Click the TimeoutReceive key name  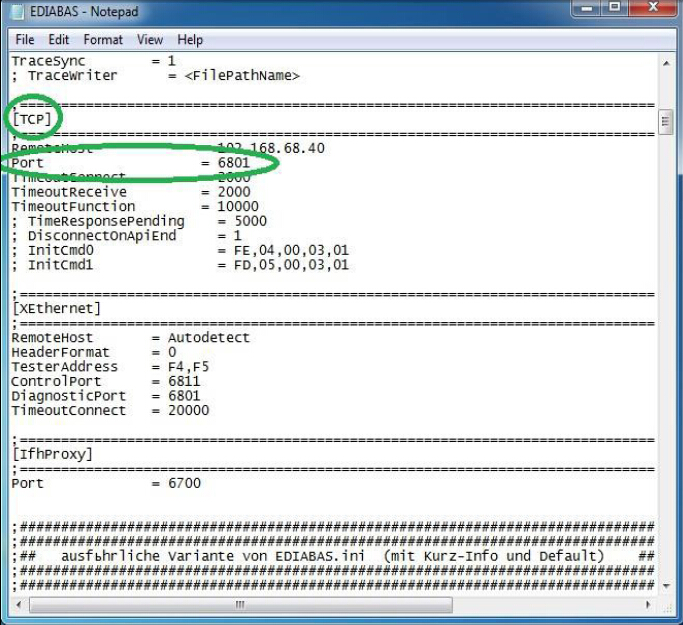pos(69,192)
